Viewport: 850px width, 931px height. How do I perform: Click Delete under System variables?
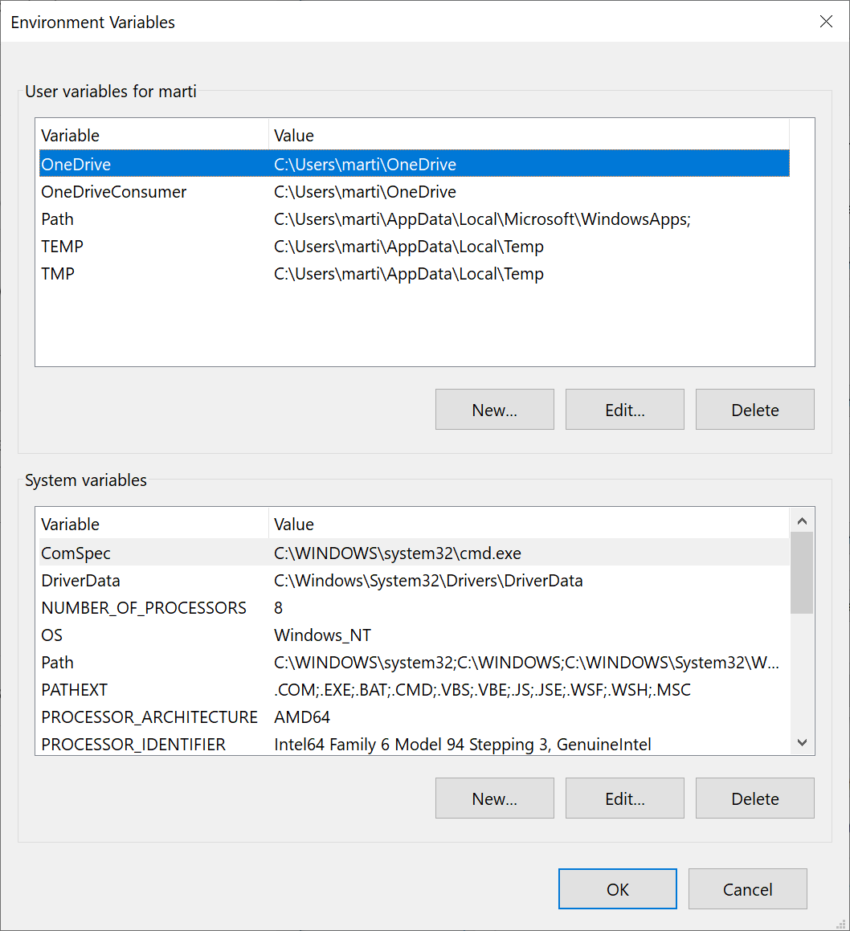click(x=755, y=798)
